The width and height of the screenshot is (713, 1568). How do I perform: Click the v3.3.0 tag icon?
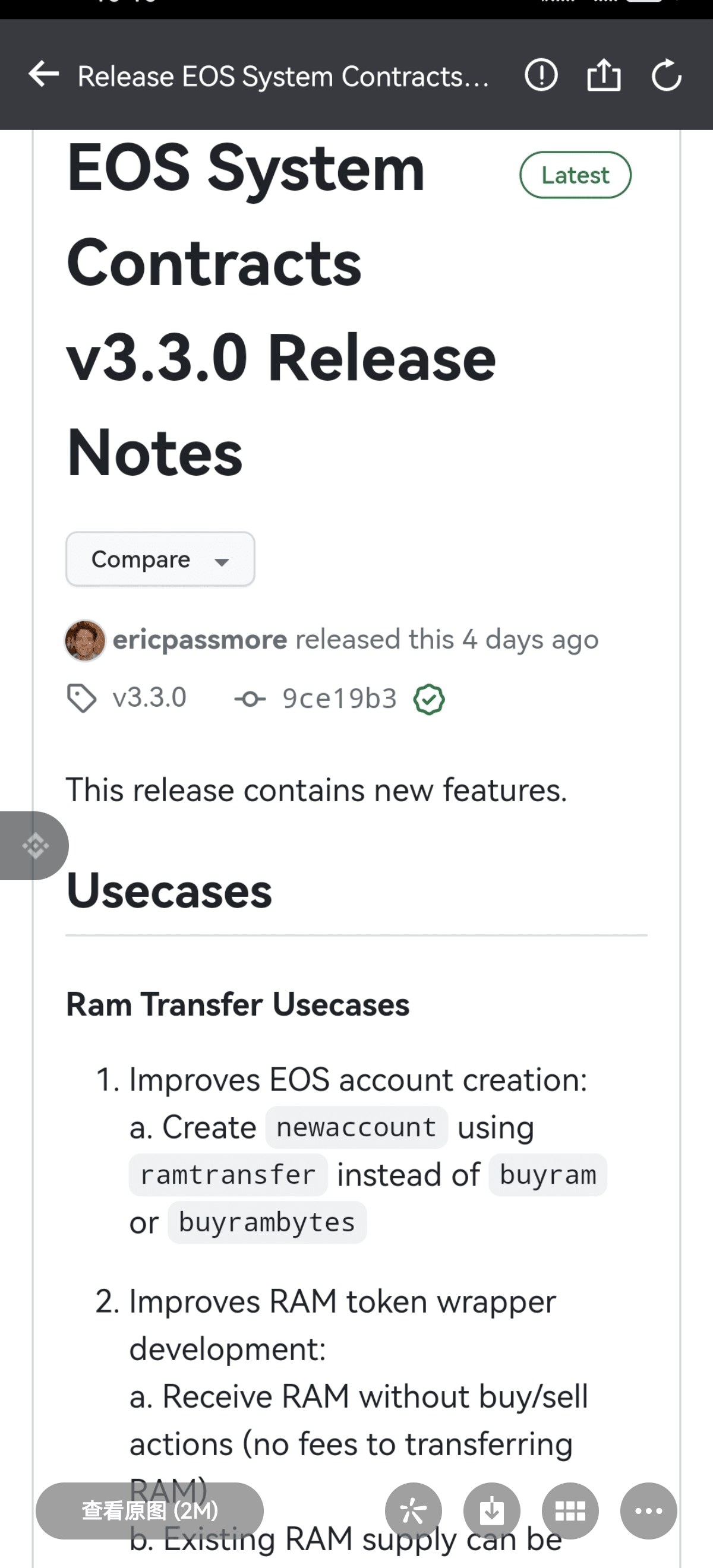[x=81, y=698]
